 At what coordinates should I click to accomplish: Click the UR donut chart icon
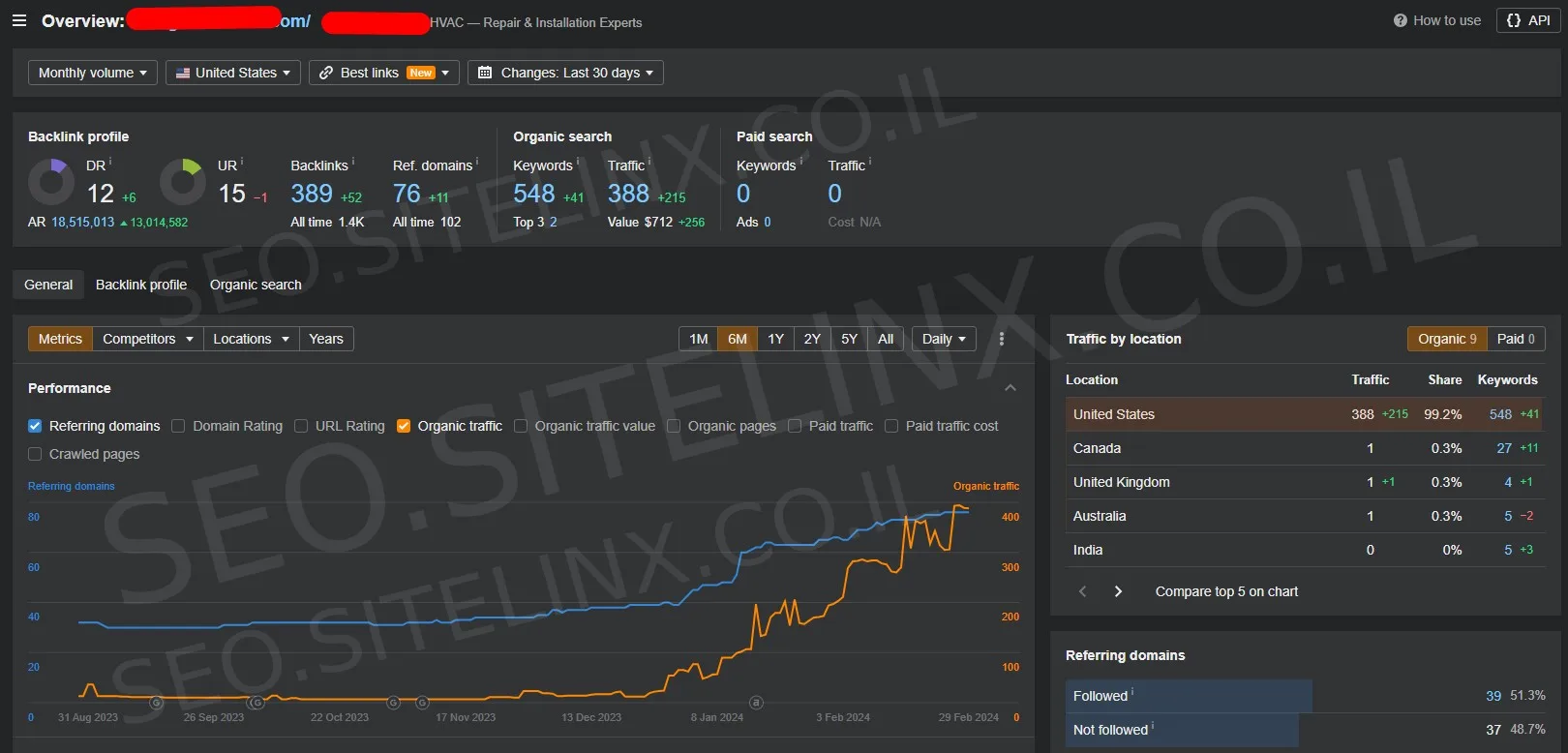(x=182, y=181)
